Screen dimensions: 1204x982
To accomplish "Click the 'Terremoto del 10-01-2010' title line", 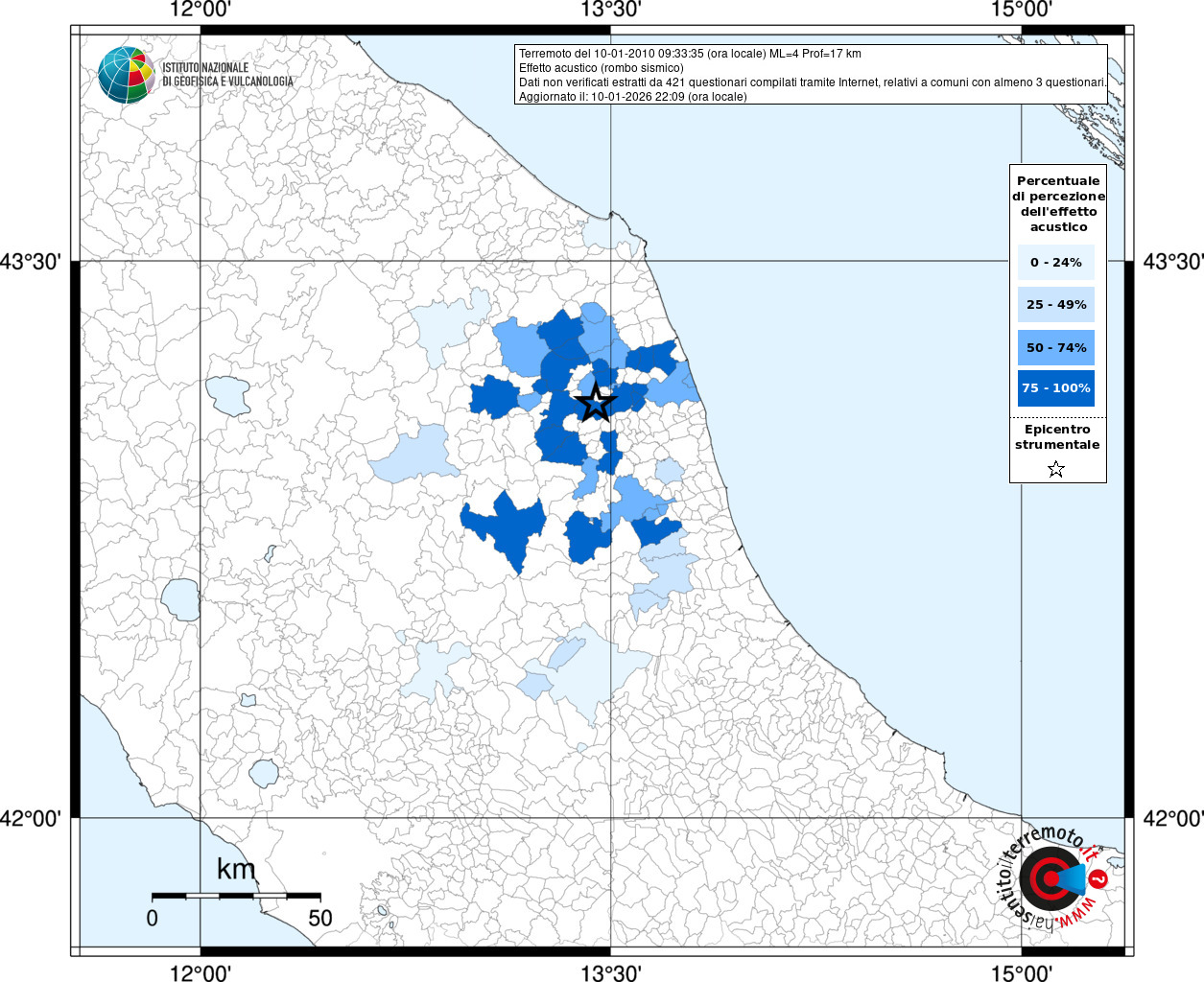I will [690, 54].
